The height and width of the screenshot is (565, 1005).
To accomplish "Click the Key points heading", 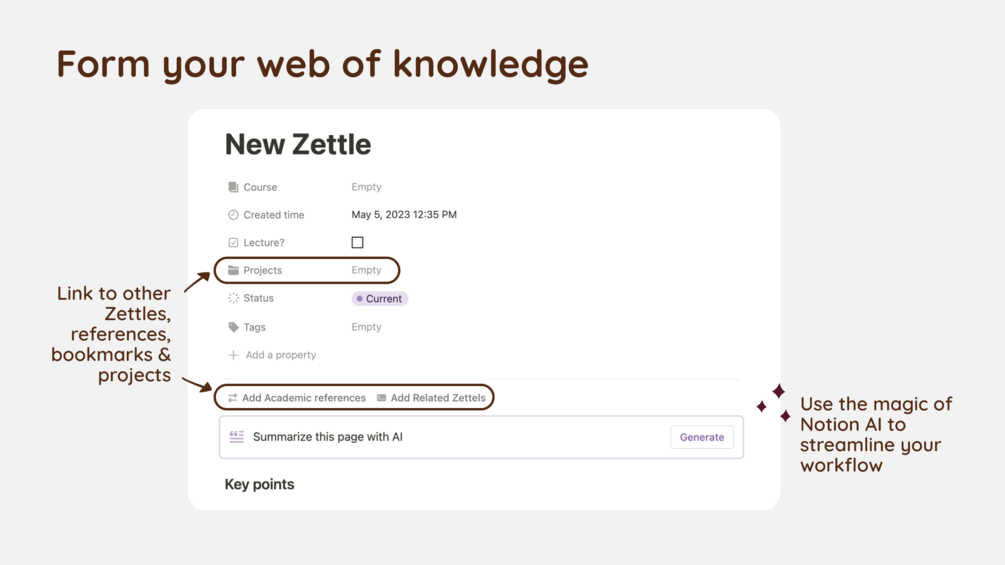I will point(260,484).
